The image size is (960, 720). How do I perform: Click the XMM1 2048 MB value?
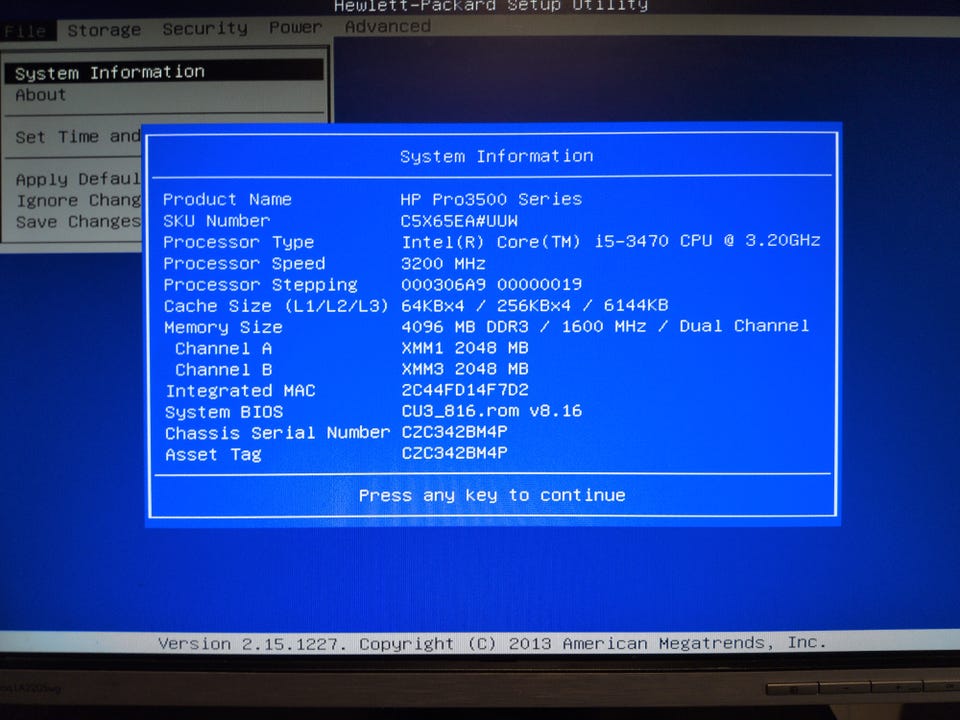pos(465,348)
